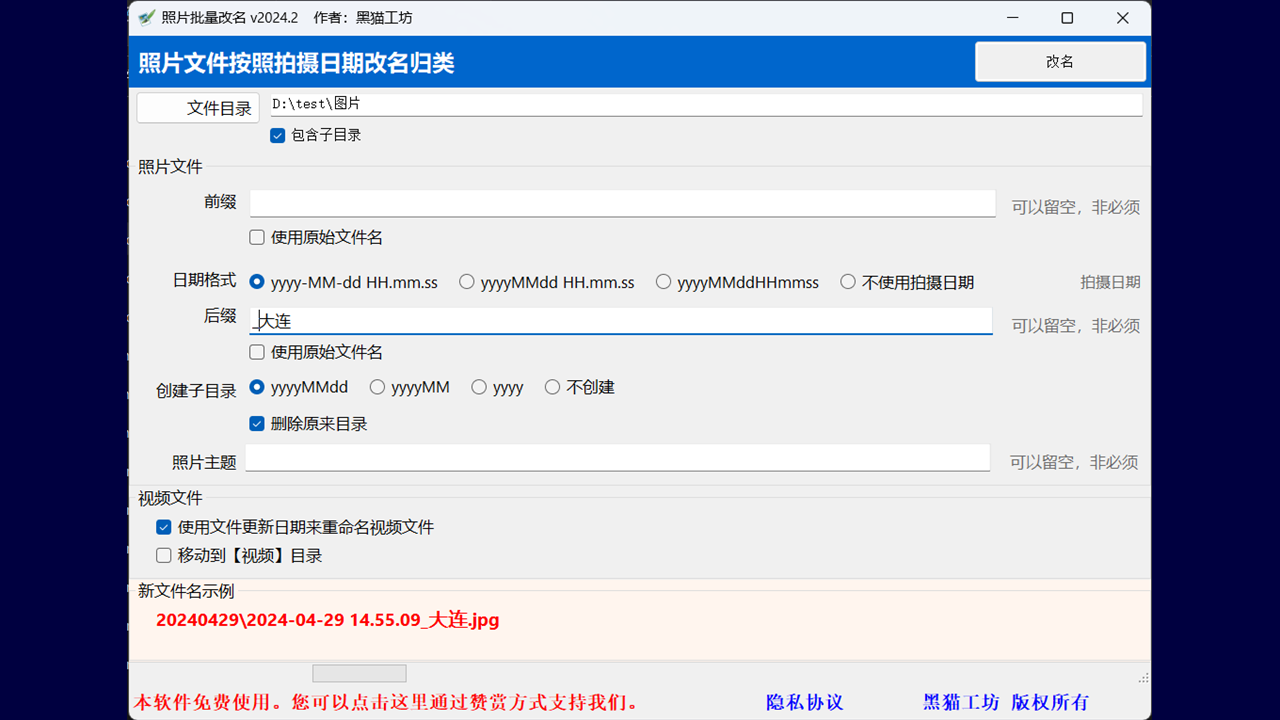Select yyyyMM for subdirectory creation
Image resolution: width=1280 pixels, height=720 pixels.
coord(376,387)
